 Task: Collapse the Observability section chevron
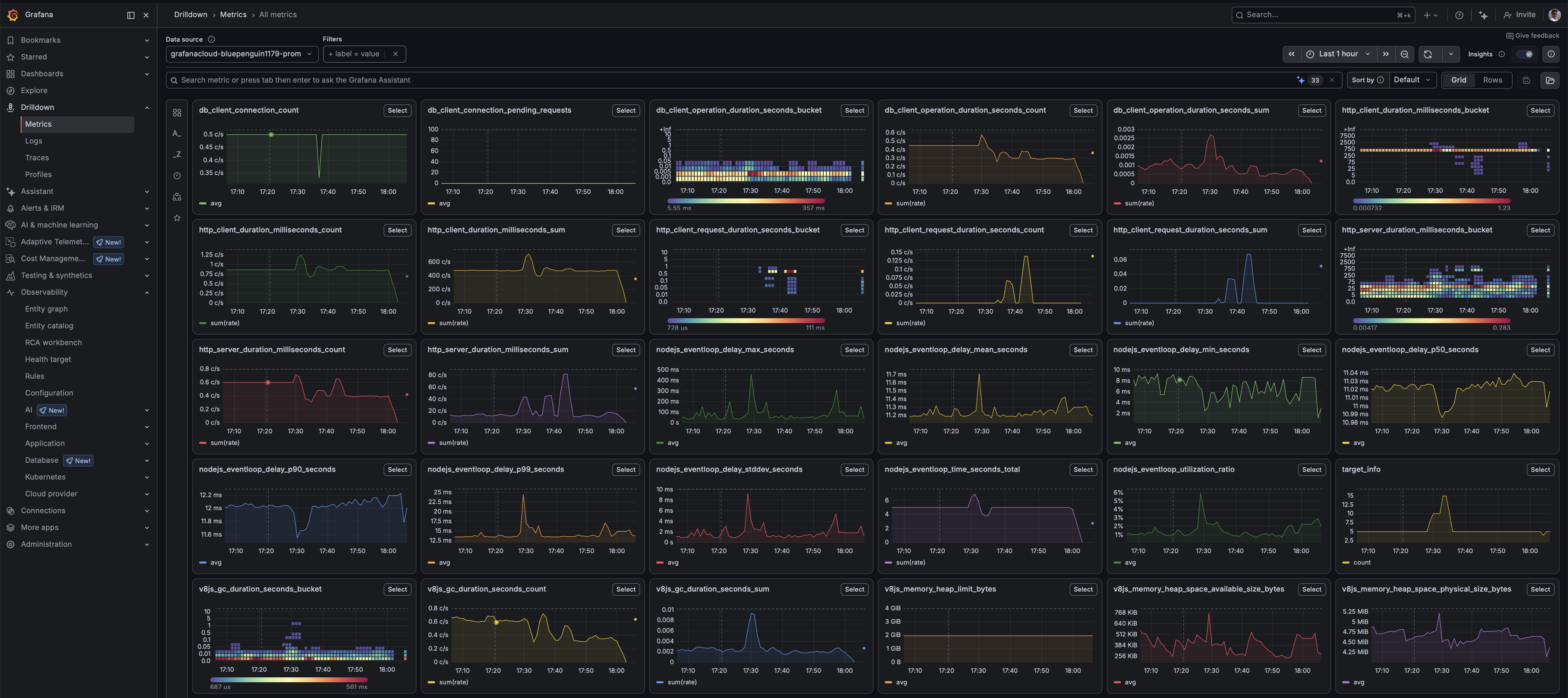(147, 293)
